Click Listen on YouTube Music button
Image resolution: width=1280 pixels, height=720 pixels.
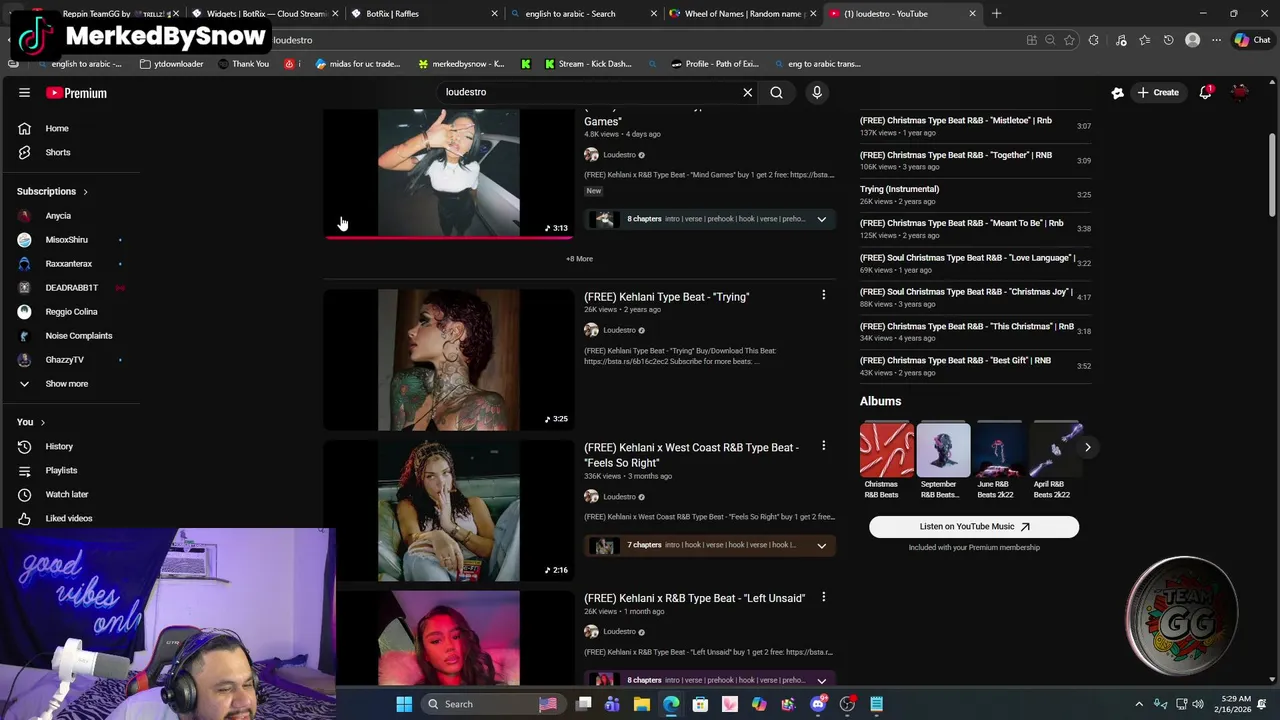tap(974, 527)
